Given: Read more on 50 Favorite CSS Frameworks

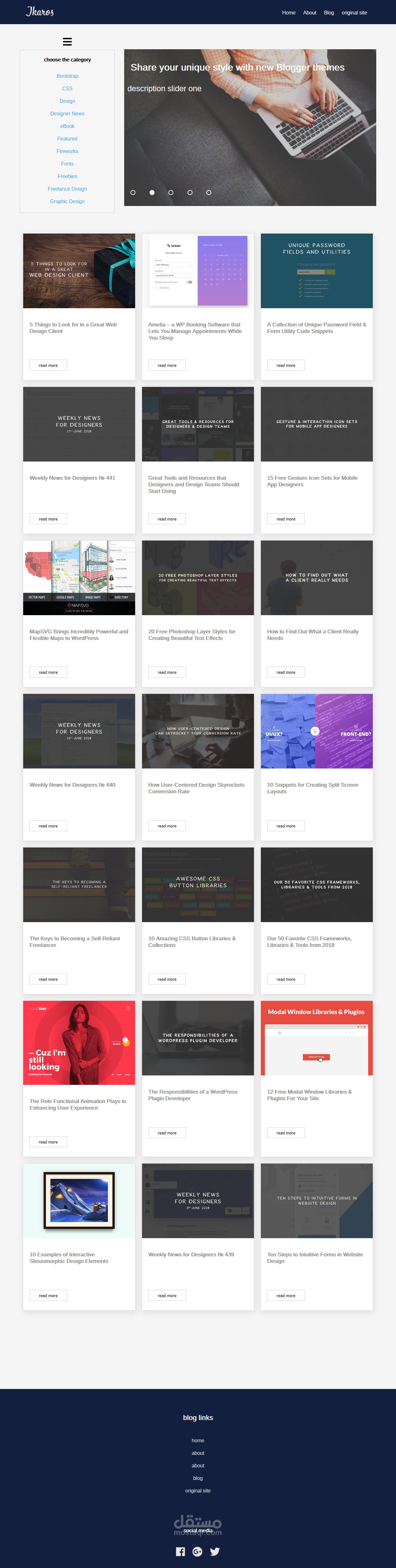Looking at the screenshot, I should pyautogui.click(x=286, y=979).
